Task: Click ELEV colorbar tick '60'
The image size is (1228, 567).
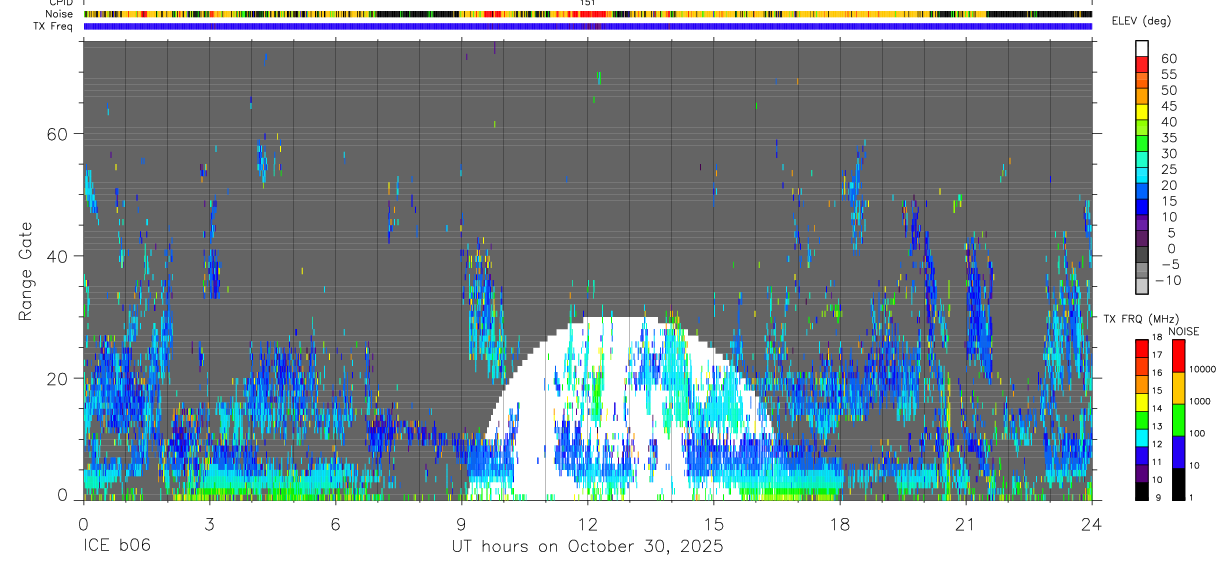Action: 1168,59
